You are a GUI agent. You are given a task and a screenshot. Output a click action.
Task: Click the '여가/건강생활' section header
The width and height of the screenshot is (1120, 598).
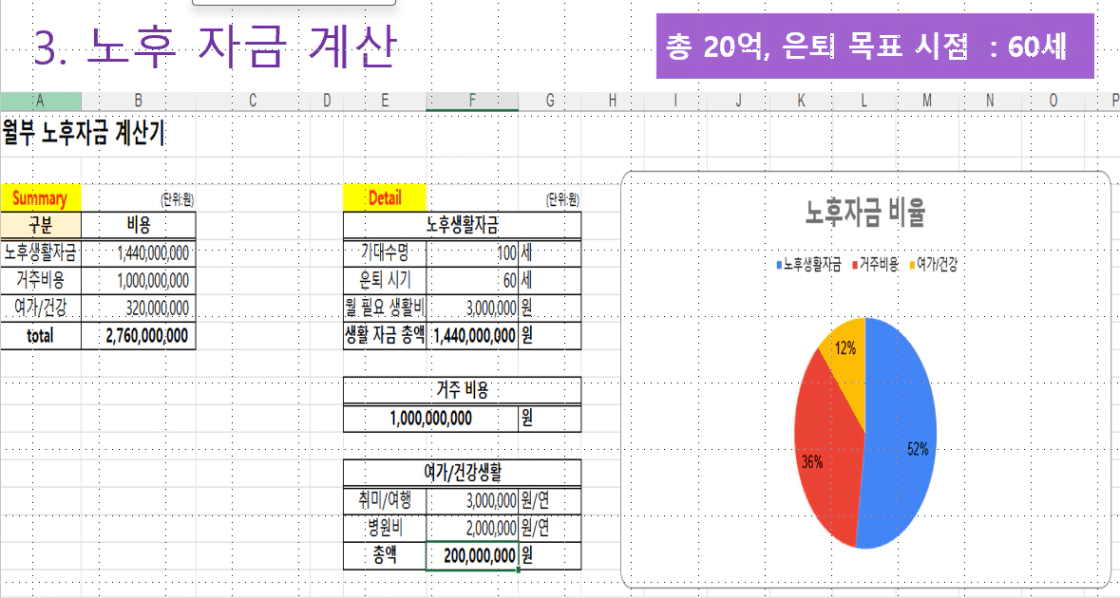462,472
